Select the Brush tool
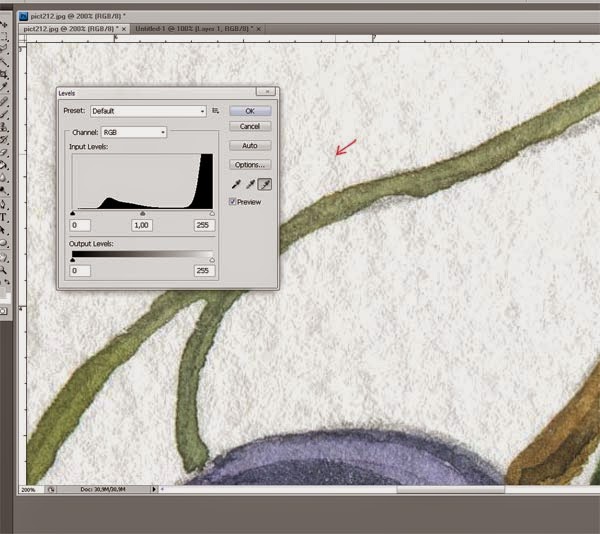This screenshot has width=600, height=534. pos(4,114)
